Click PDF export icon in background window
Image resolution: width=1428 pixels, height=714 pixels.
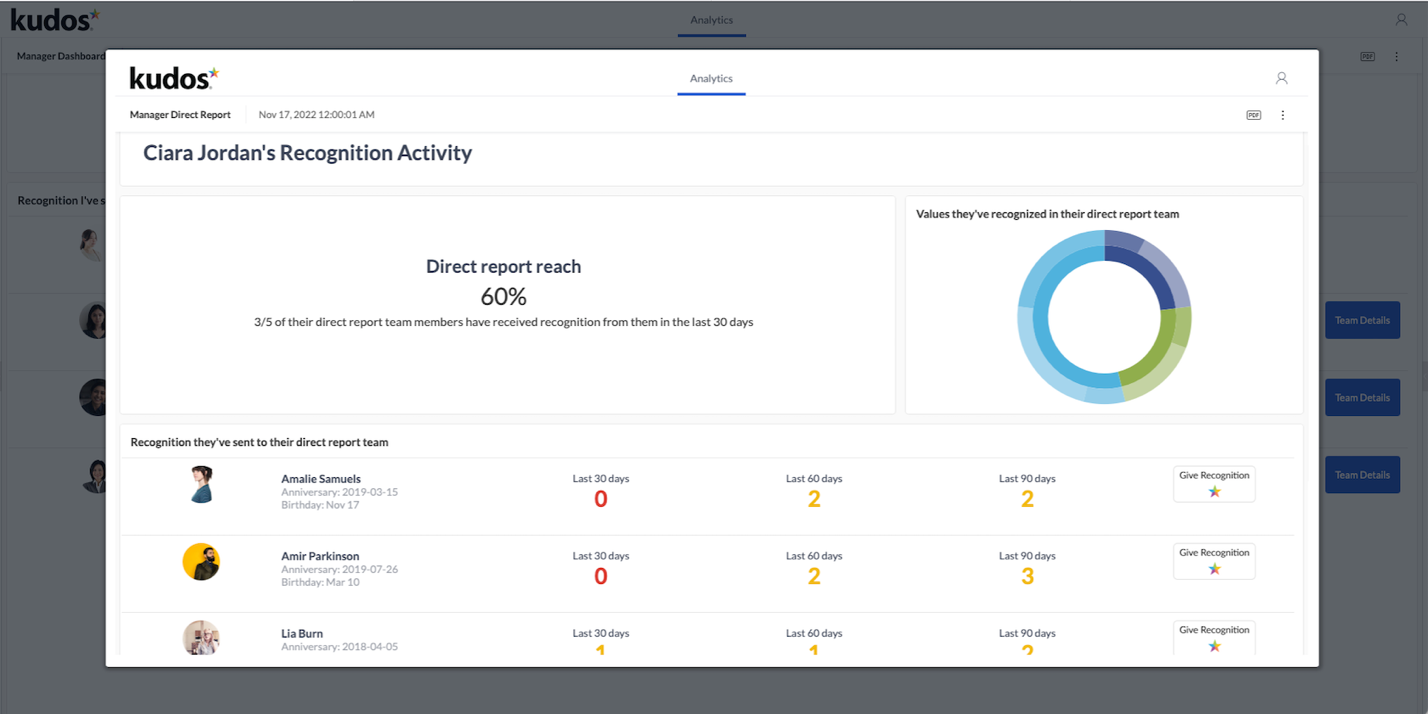point(1368,57)
